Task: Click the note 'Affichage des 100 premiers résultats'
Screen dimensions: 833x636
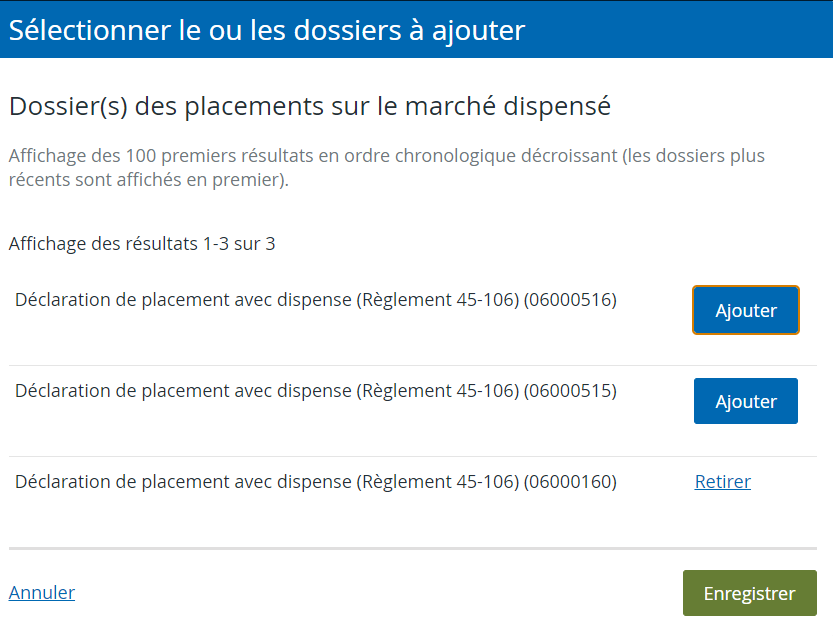Action: click(x=386, y=167)
